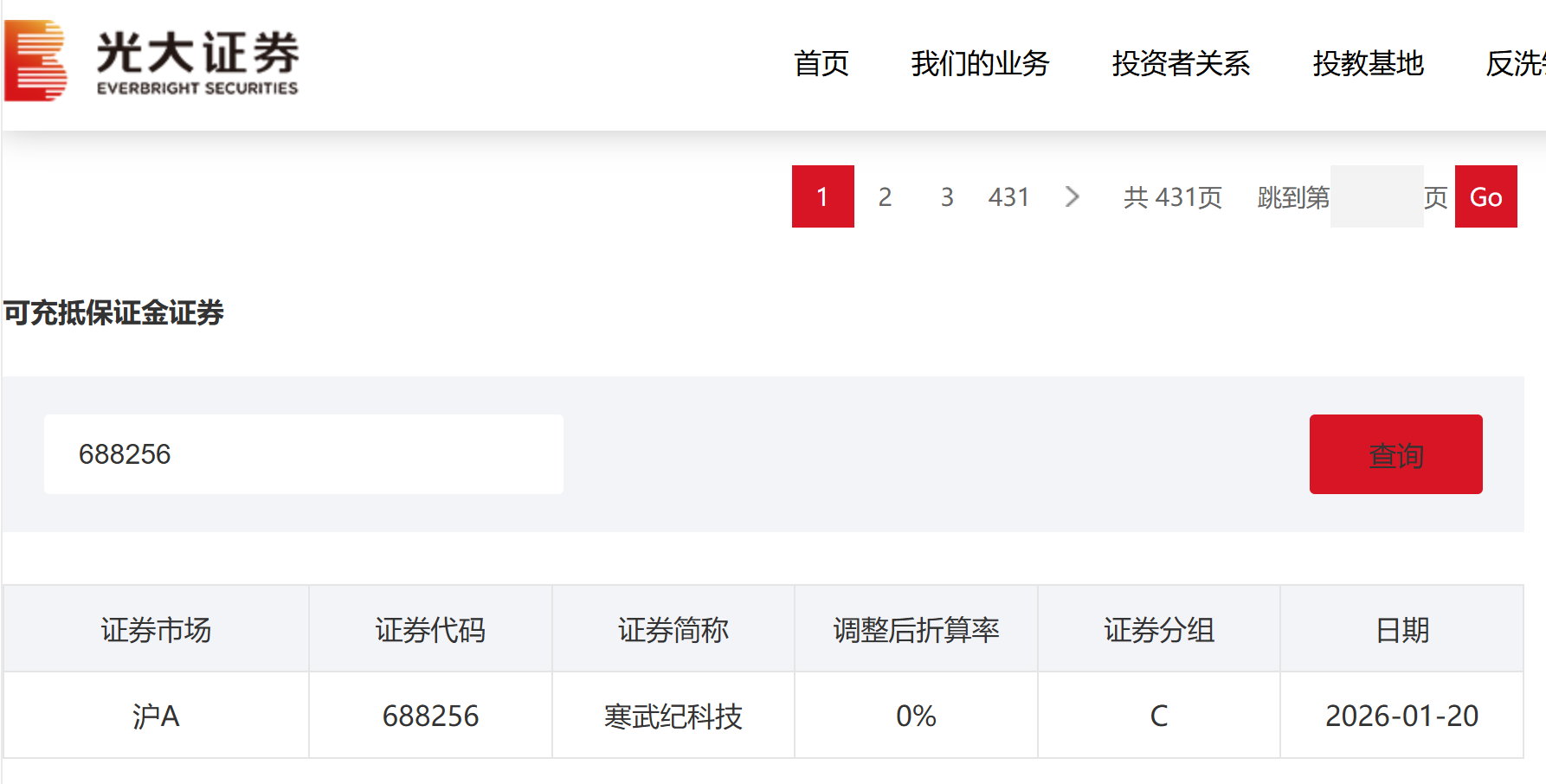Open the 首页 navigation menu
The image size is (1546, 784).
pos(821,64)
